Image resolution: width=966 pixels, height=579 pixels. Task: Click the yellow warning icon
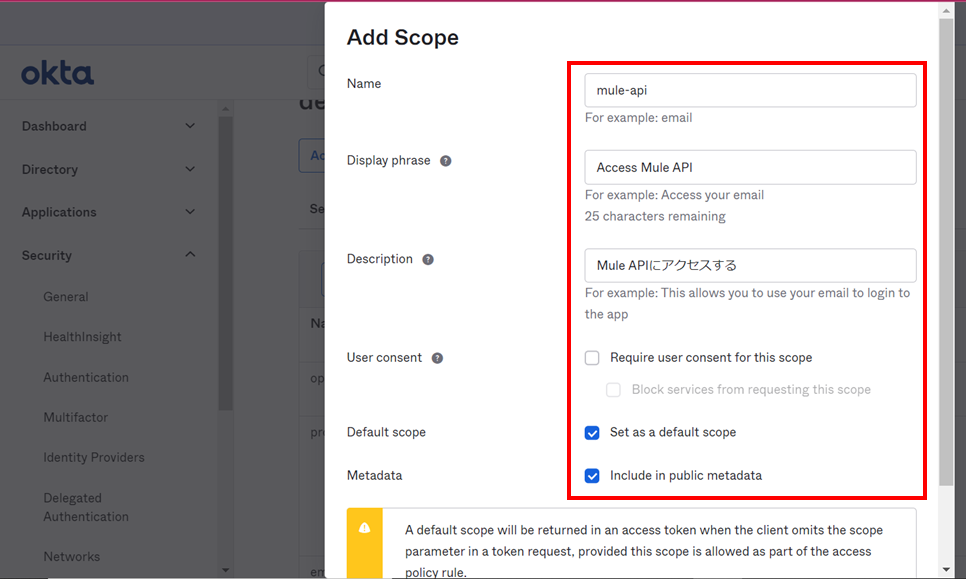365,528
